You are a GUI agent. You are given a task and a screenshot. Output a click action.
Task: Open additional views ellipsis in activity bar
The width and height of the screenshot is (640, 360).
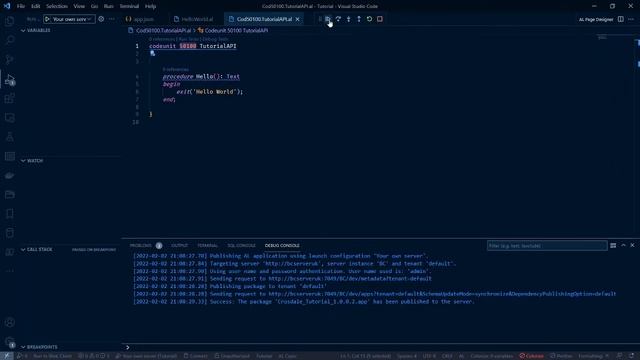pos(10,271)
